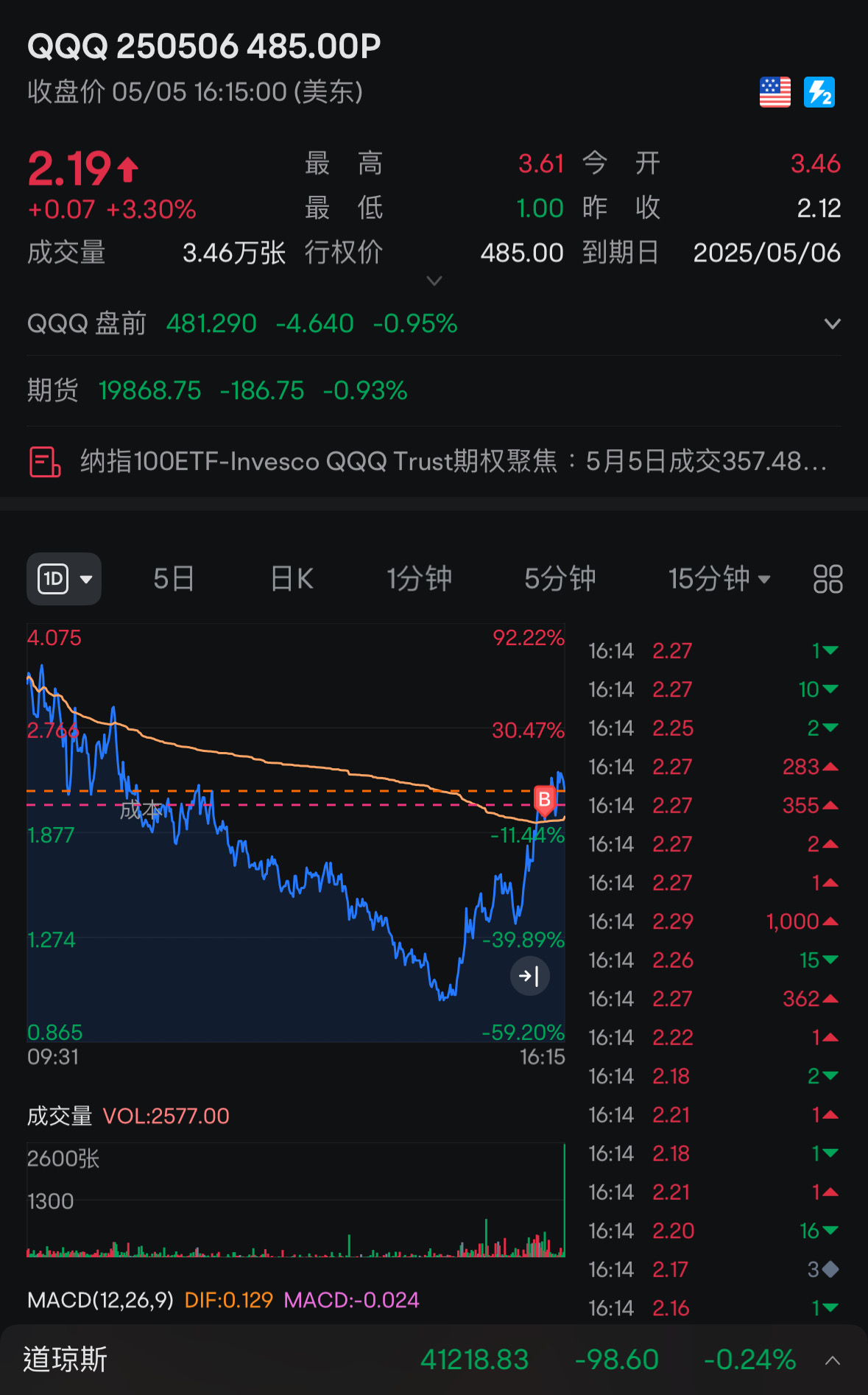The image size is (868, 1395).
Task: Tap the 10-lot trade at 2.27
Action: tap(713, 689)
